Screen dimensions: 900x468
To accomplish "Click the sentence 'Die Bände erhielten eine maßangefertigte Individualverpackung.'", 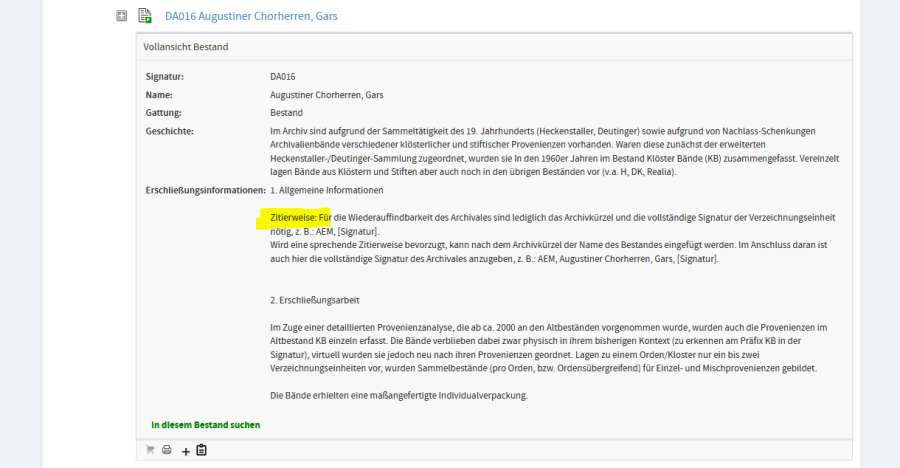I will pos(399,395).
